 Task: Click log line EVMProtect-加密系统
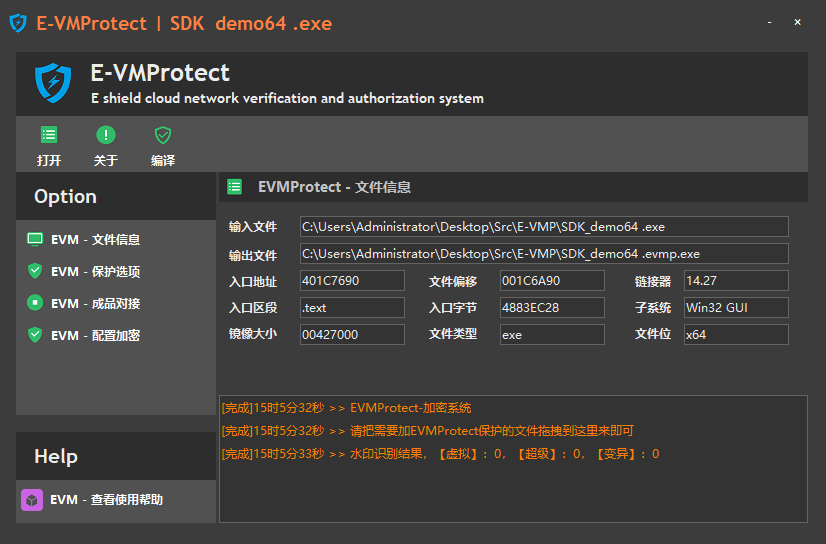click(347, 408)
